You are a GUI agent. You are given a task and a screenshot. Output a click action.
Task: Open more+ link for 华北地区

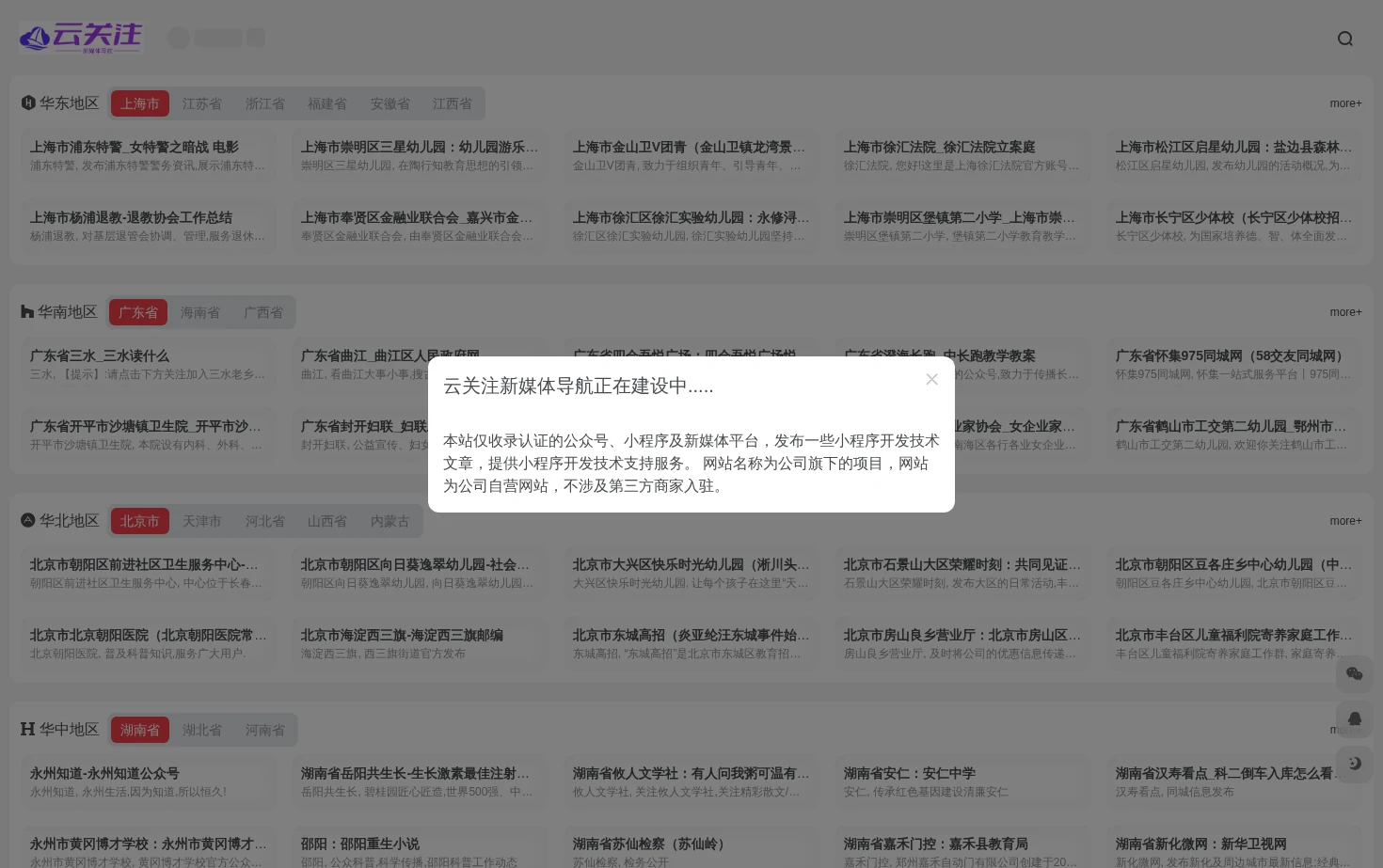coord(1345,521)
